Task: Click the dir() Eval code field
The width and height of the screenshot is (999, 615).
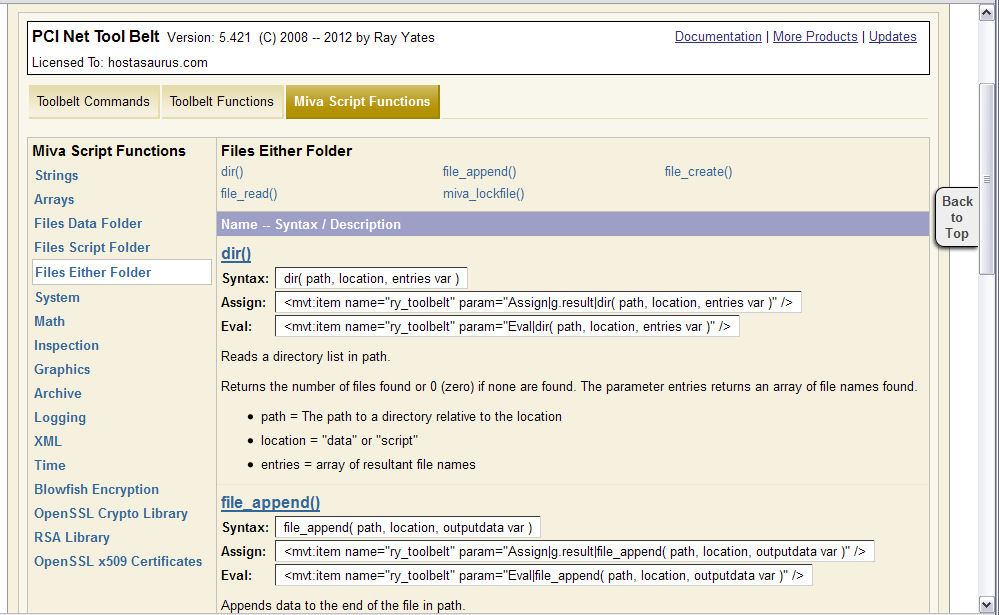Action: pos(507,326)
